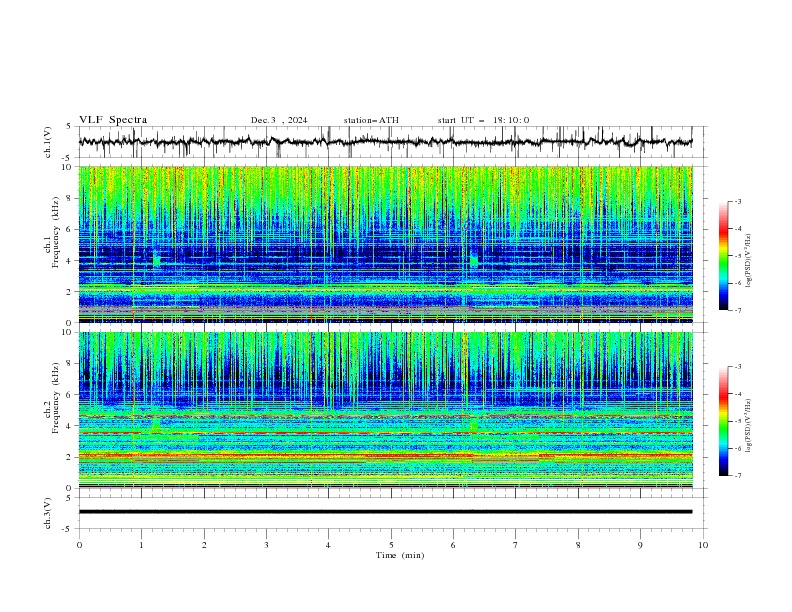Click the "10" kHz tick of ch.1 spectrogram
This screenshot has height=612, width=792.
click(x=69, y=167)
